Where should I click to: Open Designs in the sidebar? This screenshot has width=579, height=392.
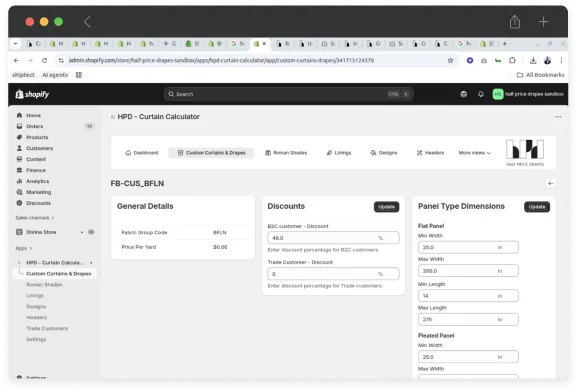pyautogui.click(x=36, y=306)
